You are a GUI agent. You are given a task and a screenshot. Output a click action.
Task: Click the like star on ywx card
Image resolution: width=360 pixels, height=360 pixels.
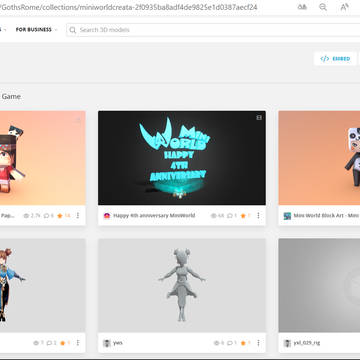pos(243,343)
